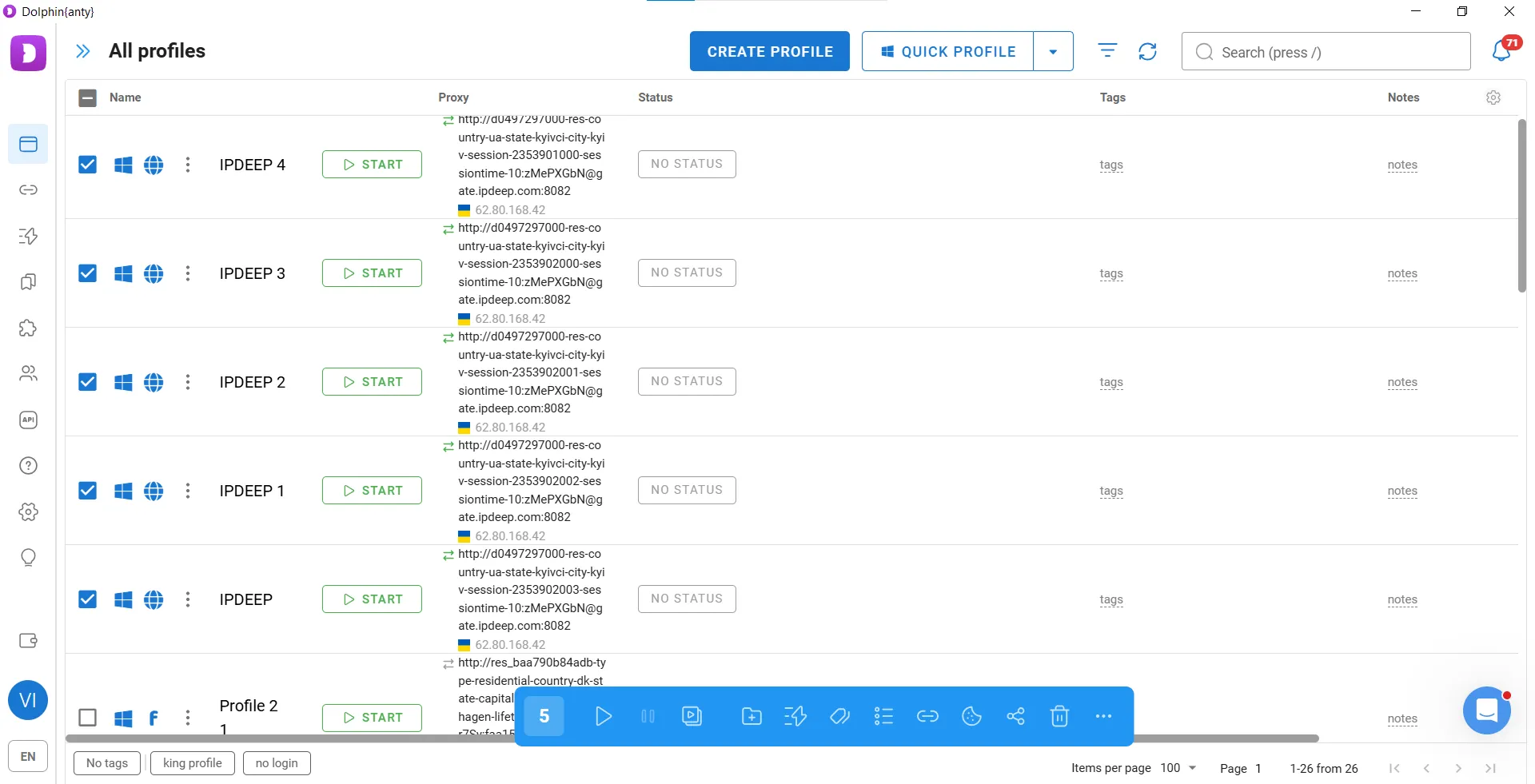Open the profile filters icon
1535x784 pixels.
pos(1107,51)
